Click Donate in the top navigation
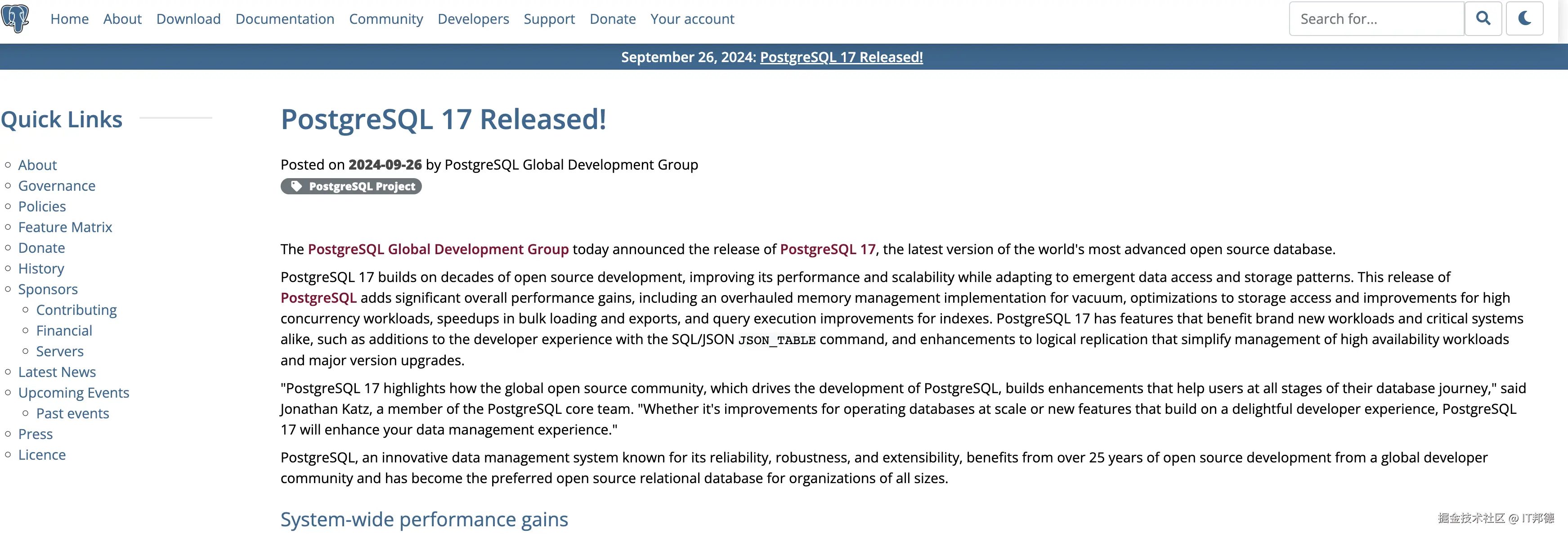Screen dimensions: 1568x538 click(x=612, y=19)
